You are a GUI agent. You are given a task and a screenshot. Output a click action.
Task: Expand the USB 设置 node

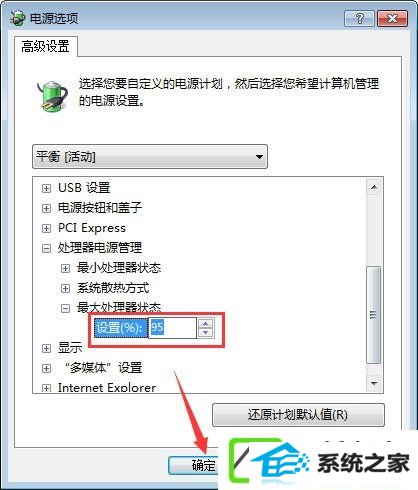[46, 189]
